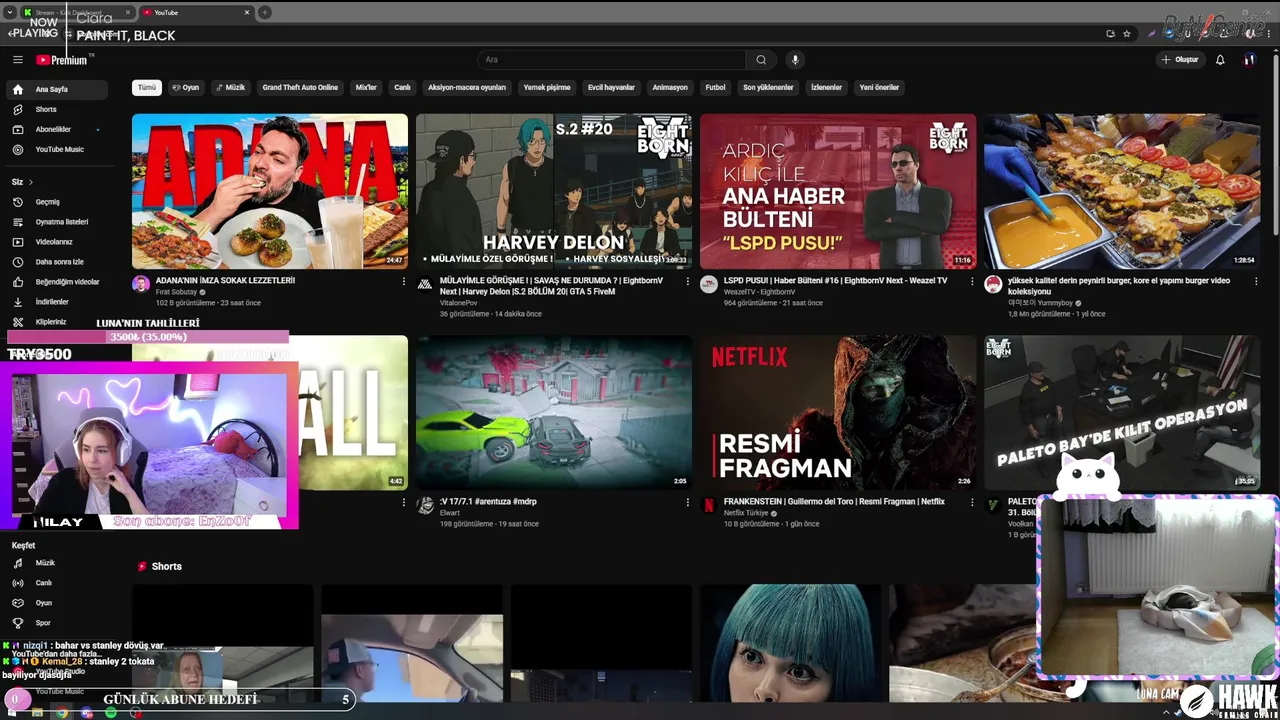Open Videolarınız in sidebar

(57, 242)
